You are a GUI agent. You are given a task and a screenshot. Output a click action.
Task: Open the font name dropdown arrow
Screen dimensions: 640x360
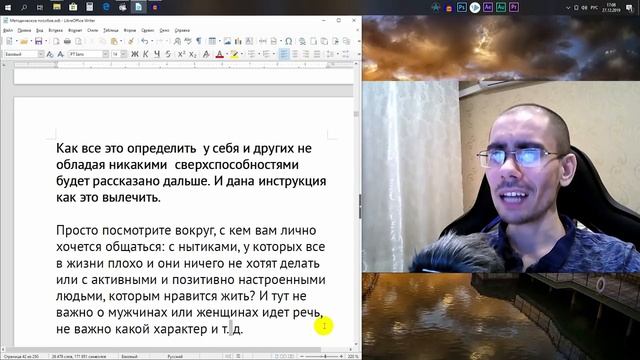click(x=106, y=54)
